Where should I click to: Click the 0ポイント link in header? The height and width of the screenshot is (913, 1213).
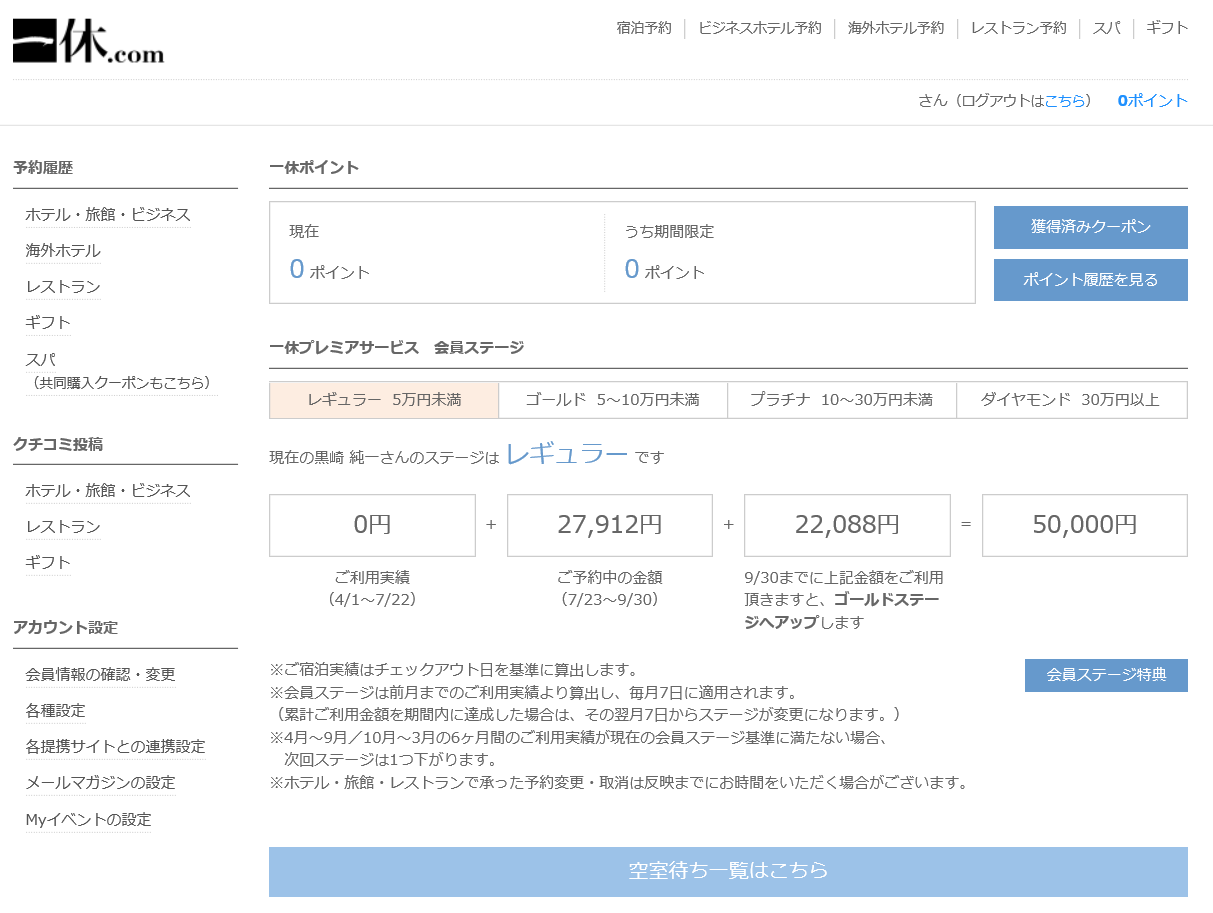(1153, 101)
